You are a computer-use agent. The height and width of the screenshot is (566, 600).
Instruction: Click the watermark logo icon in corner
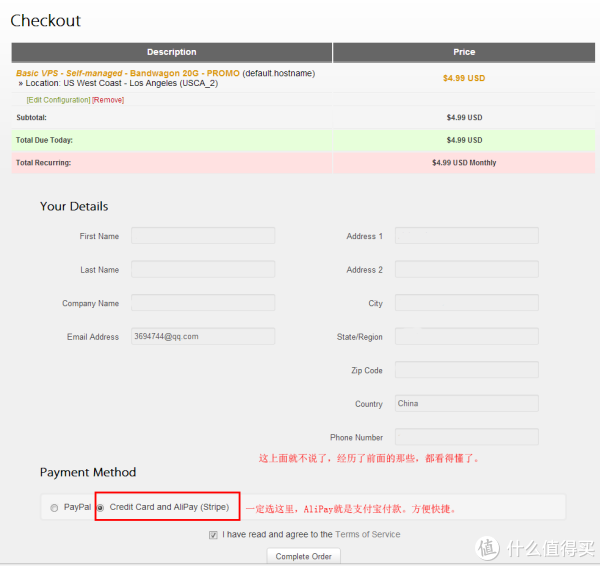point(488,548)
